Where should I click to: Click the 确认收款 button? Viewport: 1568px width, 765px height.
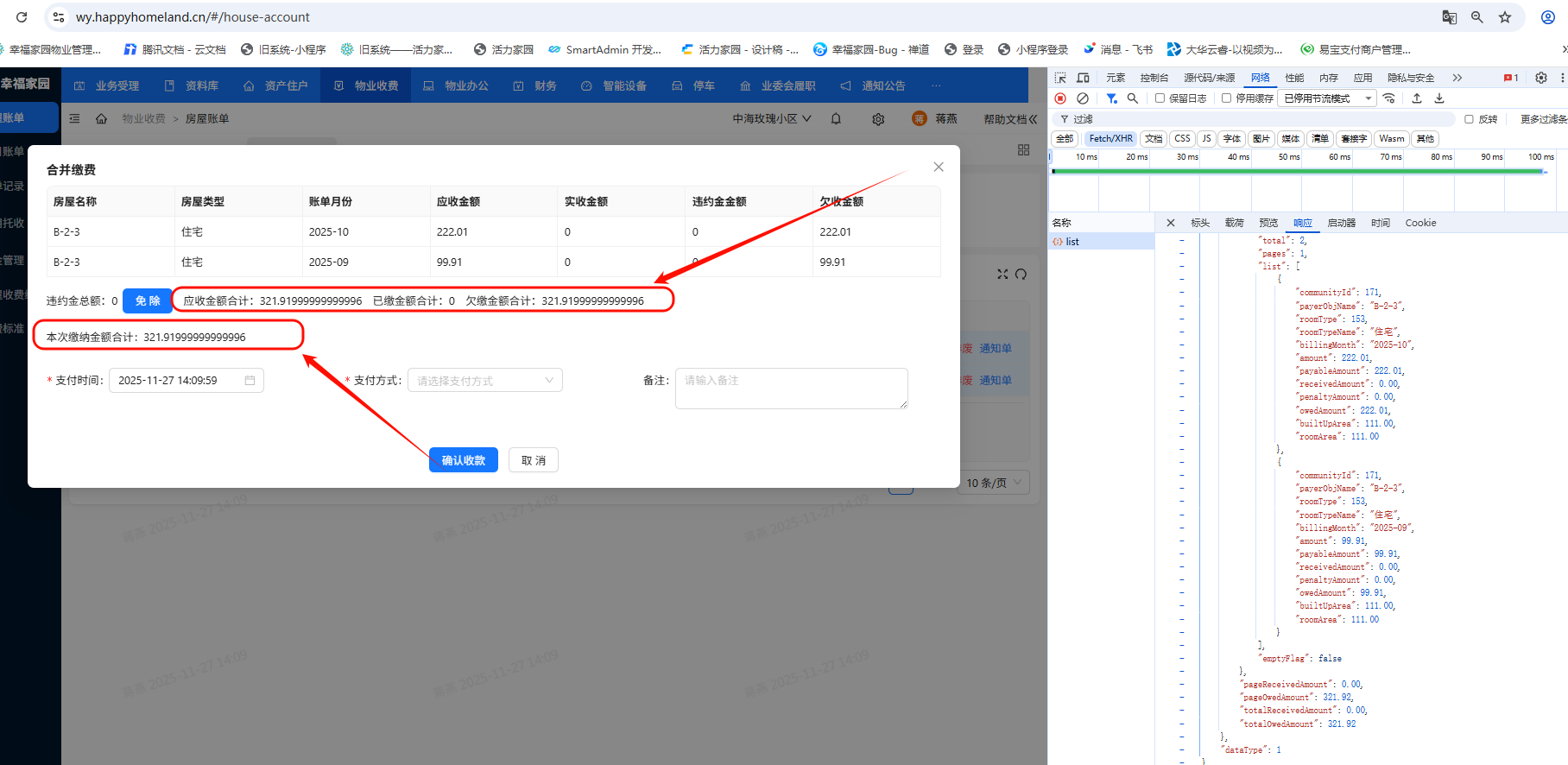coord(463,460)
